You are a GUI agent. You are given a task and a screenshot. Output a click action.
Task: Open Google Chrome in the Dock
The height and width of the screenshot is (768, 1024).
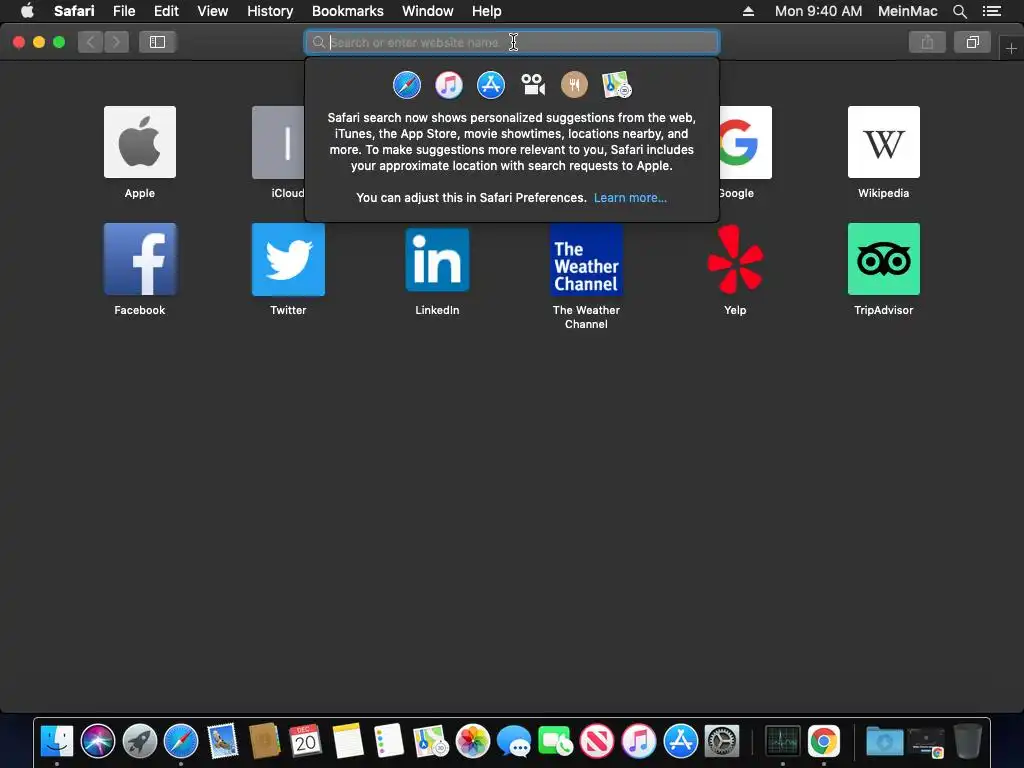point(824,741)
